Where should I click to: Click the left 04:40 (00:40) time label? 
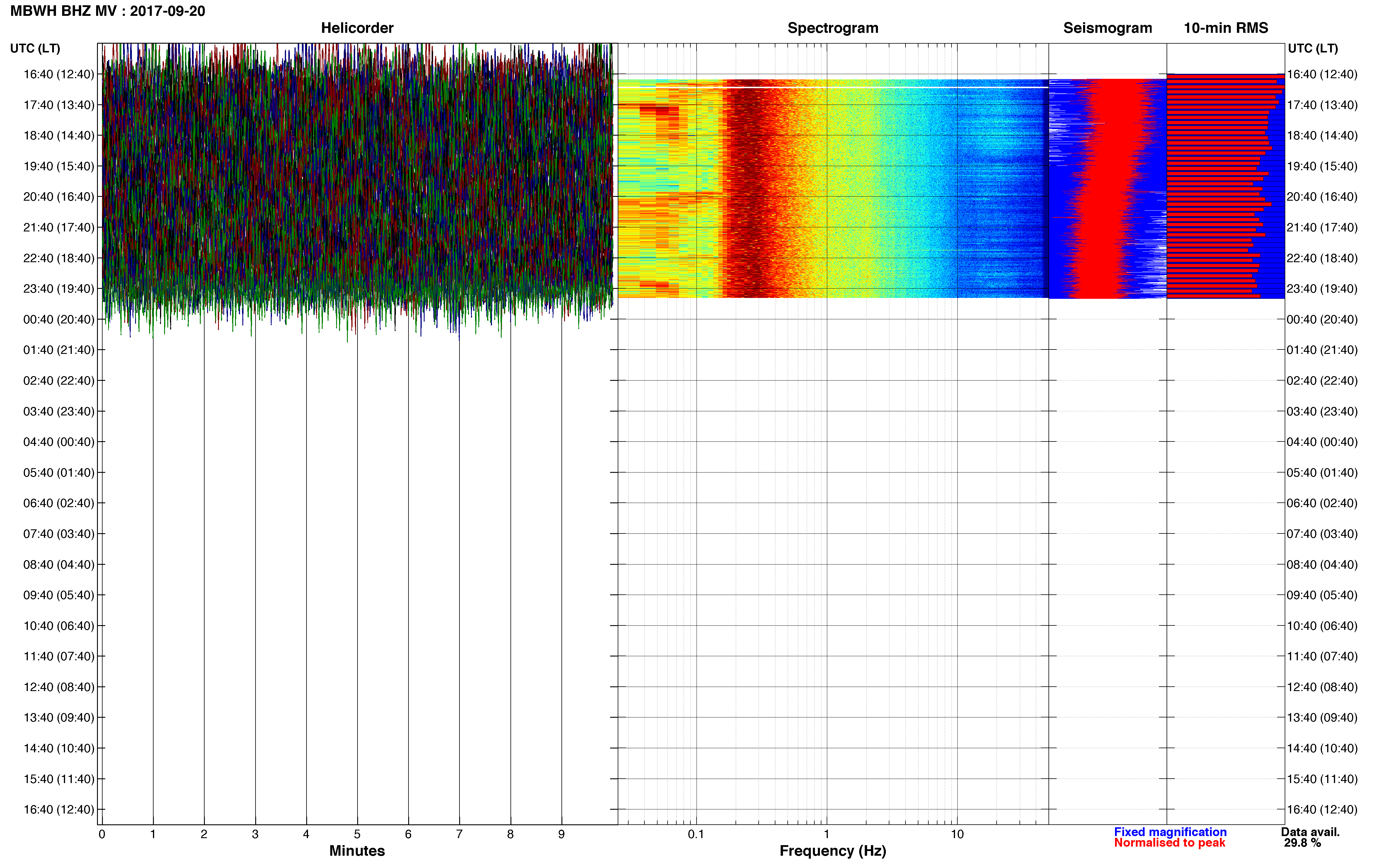59,441
